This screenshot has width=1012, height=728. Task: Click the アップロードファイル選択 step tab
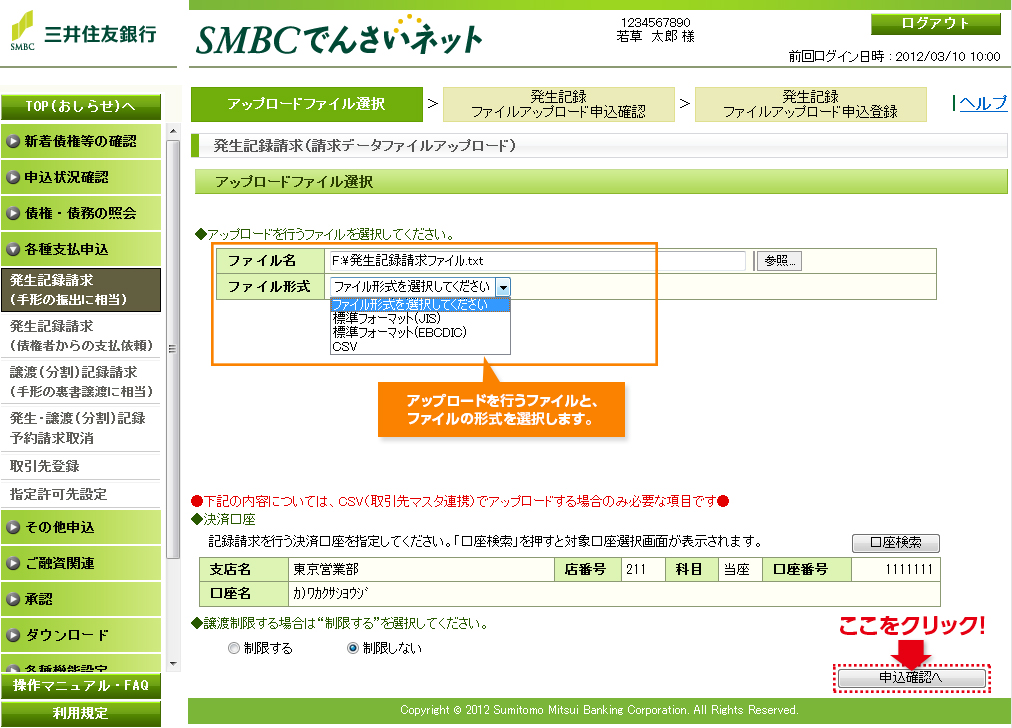[x=307, y=104]
